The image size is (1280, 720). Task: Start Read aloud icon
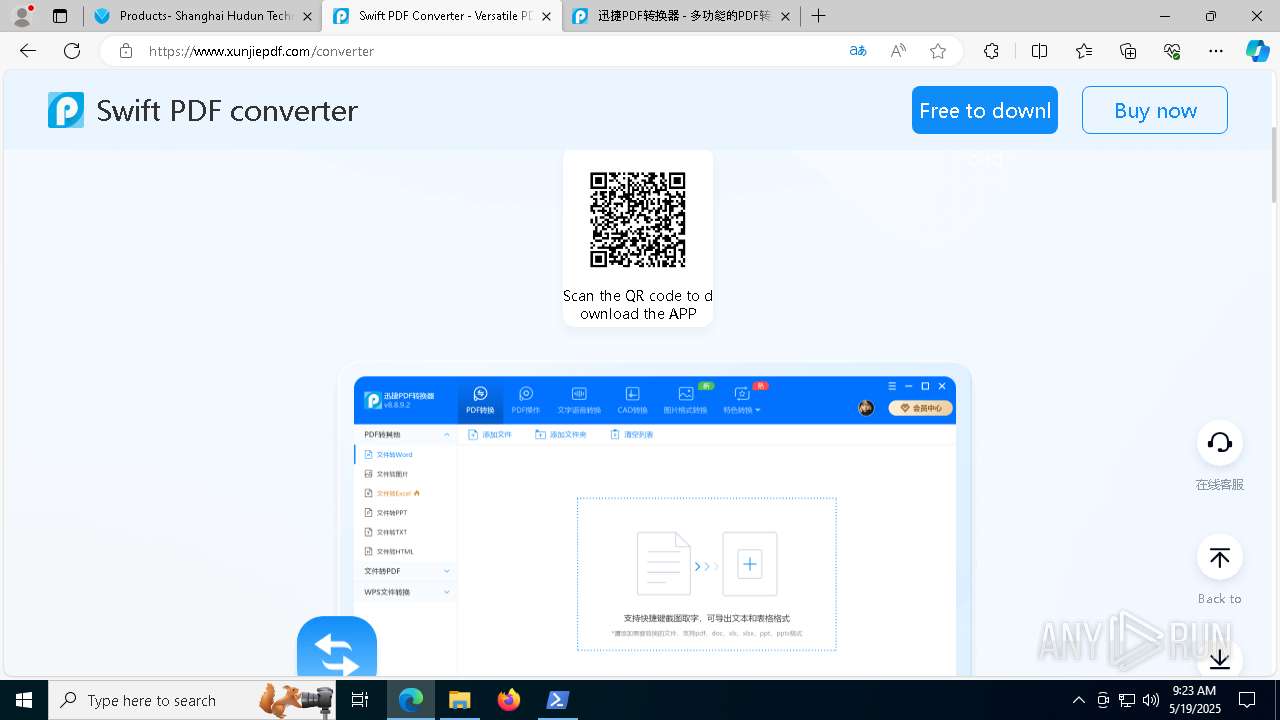point(898,51)
